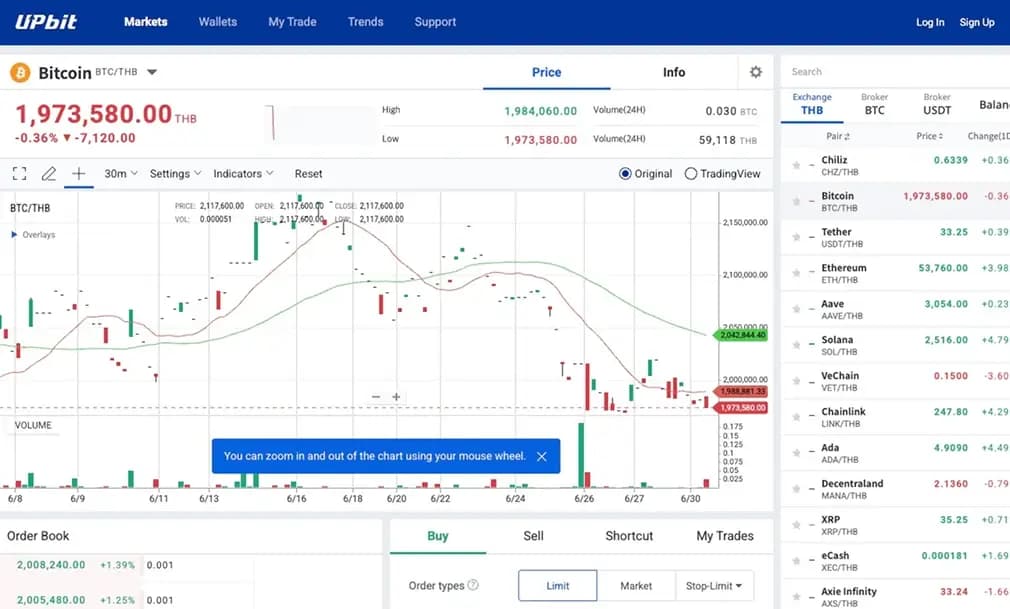Image resolution: width=1010 pixels, height=609 pixels.
Task: Open the Trends menu
Action: pos(365,22)
